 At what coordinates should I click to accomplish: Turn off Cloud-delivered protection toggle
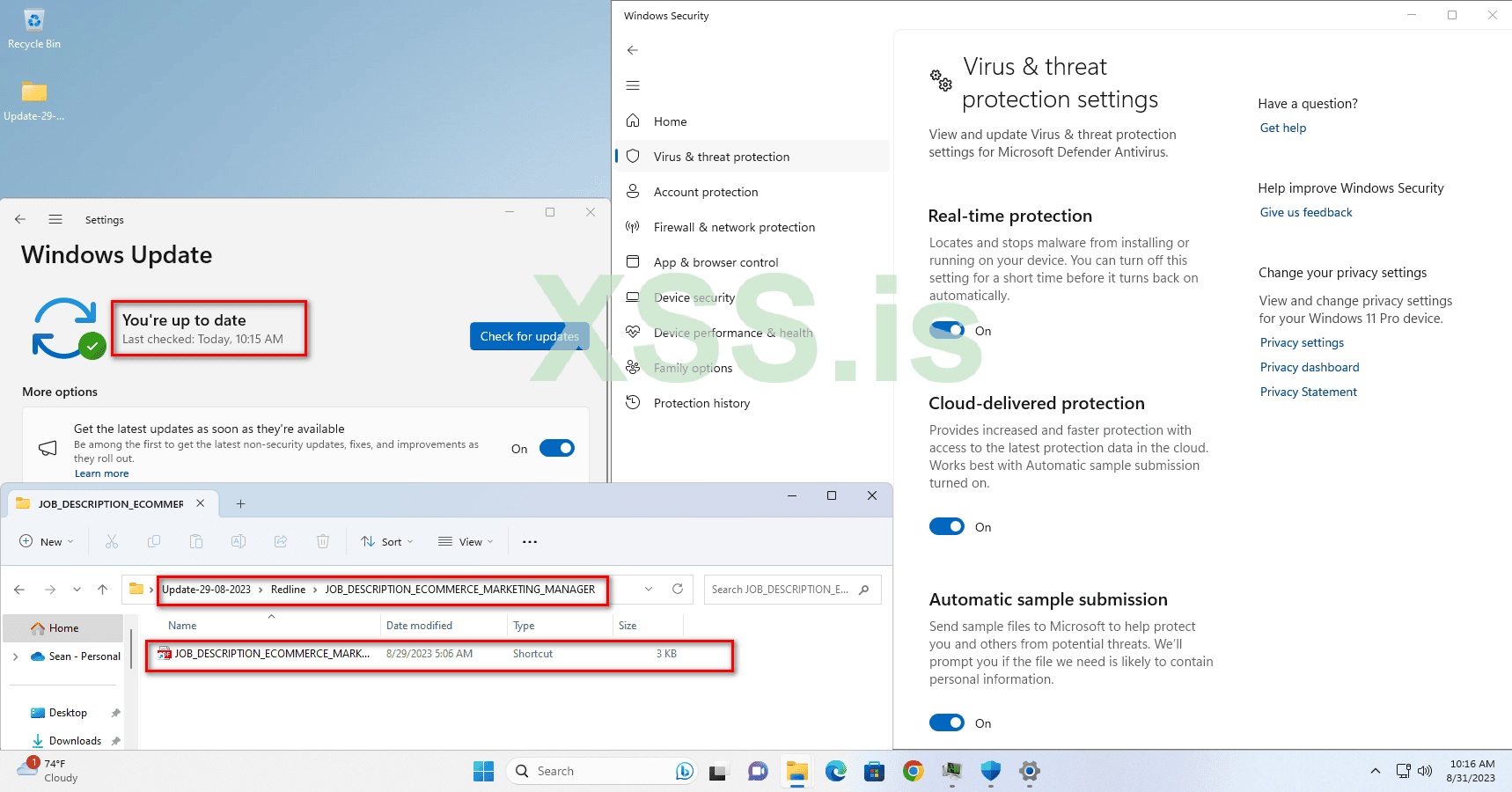click(x=947, y=526)
